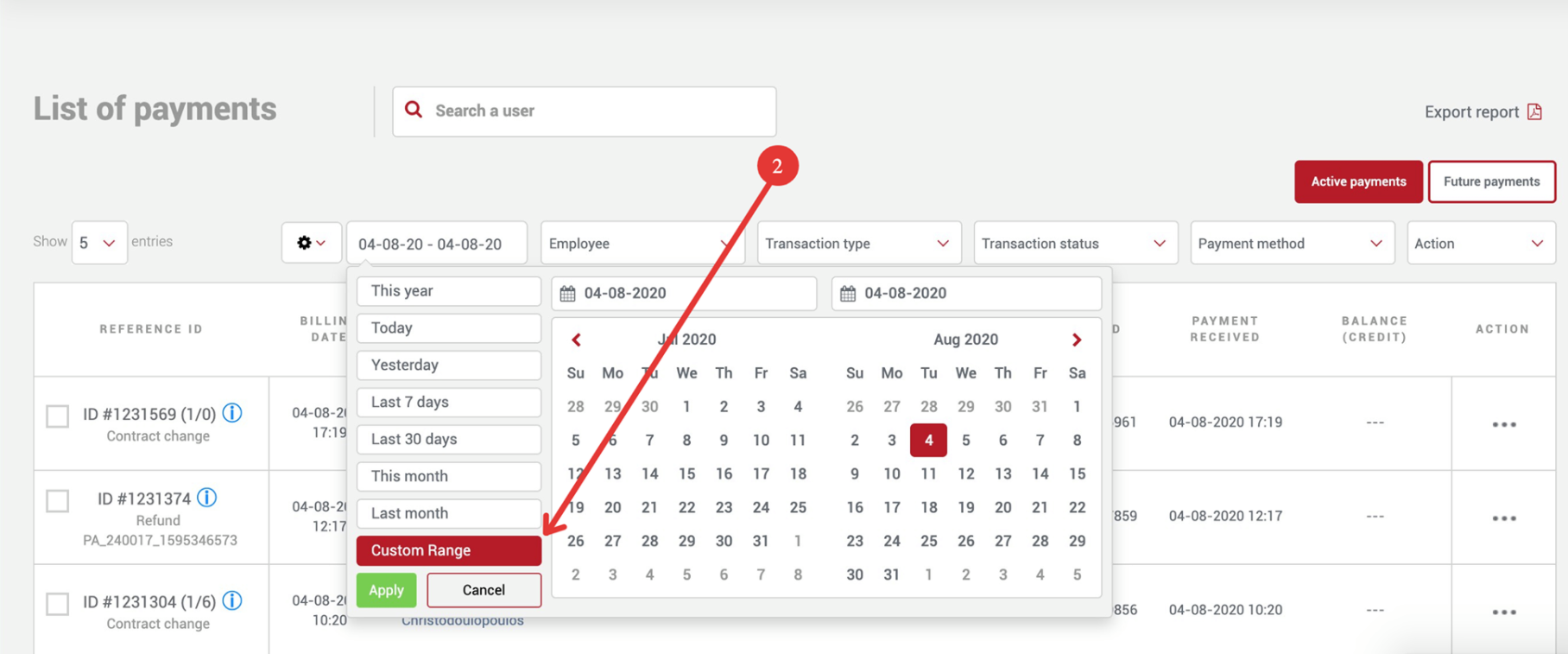Advance calendar to next month
Screen dimensions: 1568x654
(1076, 340)
